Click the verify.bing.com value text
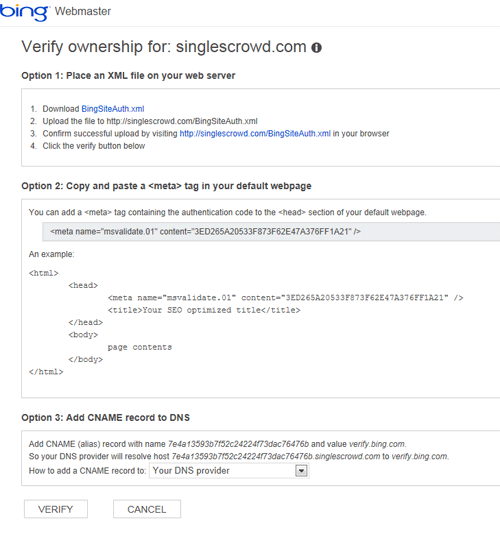 point(378,444)
